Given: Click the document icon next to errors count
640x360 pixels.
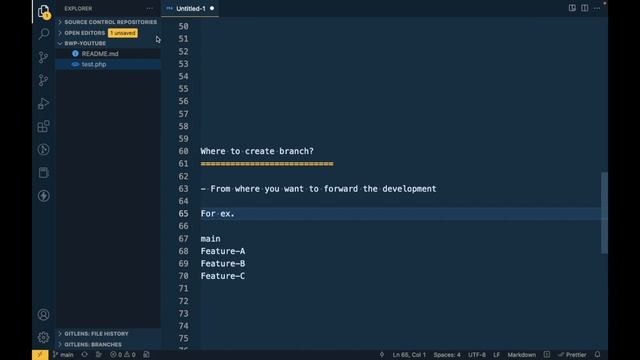Looking at the screenshot, I should [x=147, y=355].
